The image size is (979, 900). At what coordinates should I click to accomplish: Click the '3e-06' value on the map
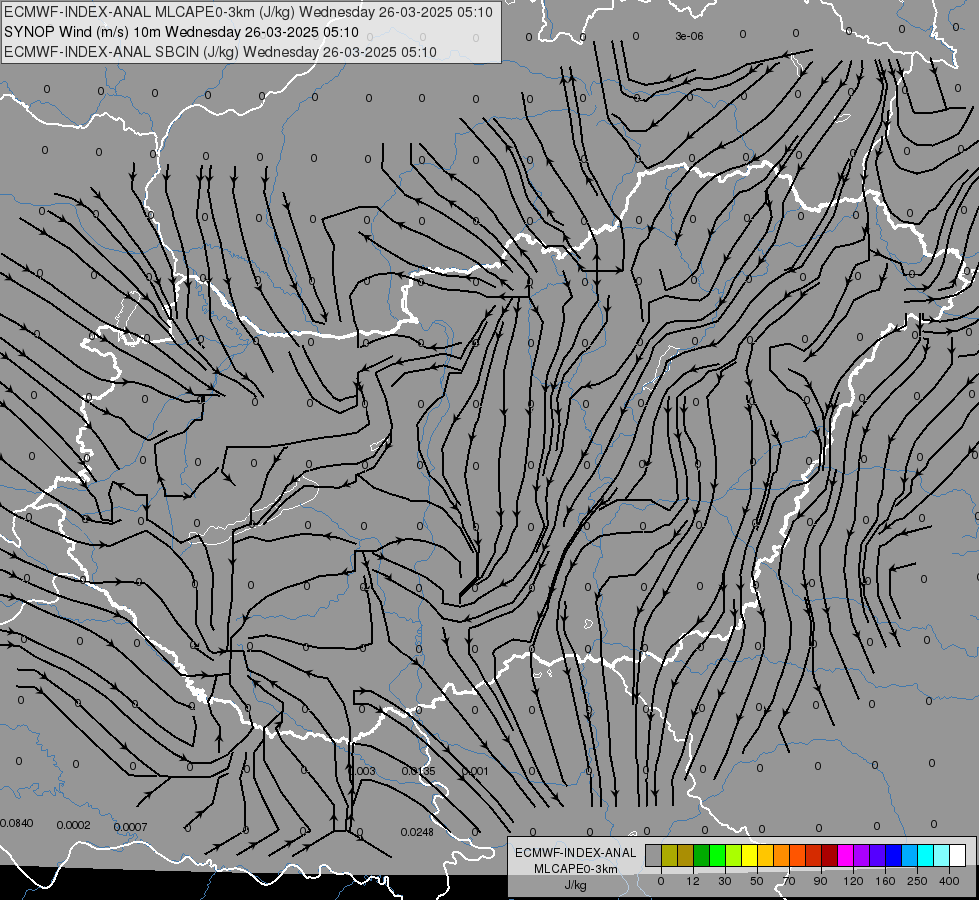[x=689, y=36]
